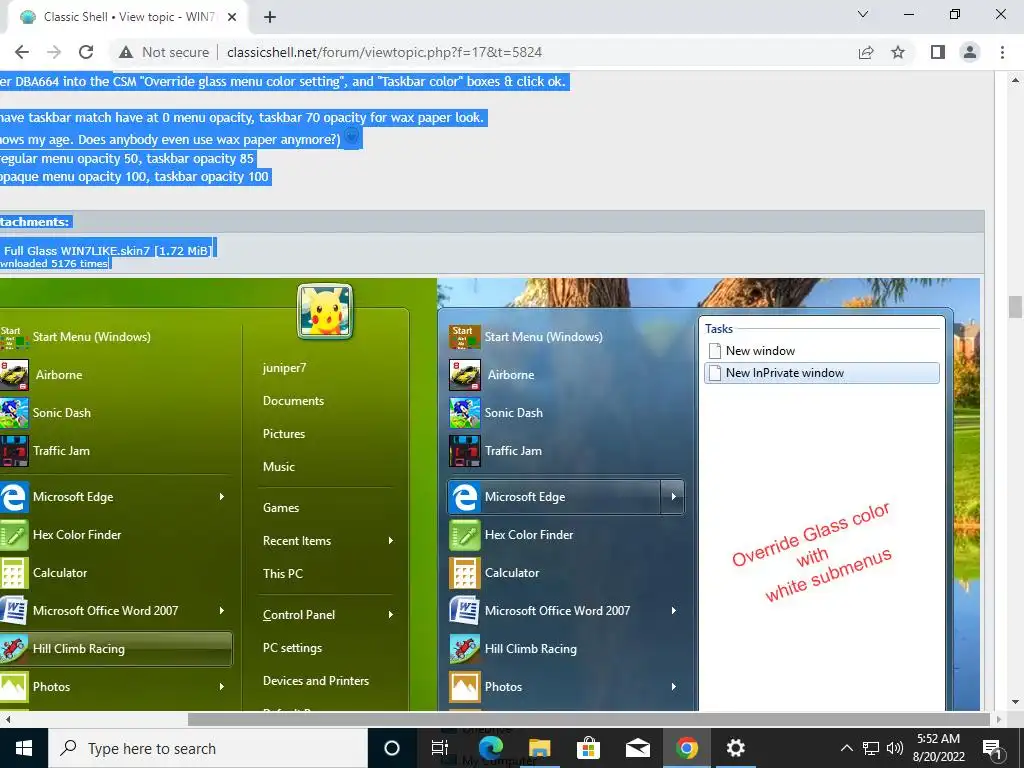Image resolution: width=1024 pixels, height=768 pixels.
Task: Open the clock showing 5:52 AM
Action: (x=938, y=748)
